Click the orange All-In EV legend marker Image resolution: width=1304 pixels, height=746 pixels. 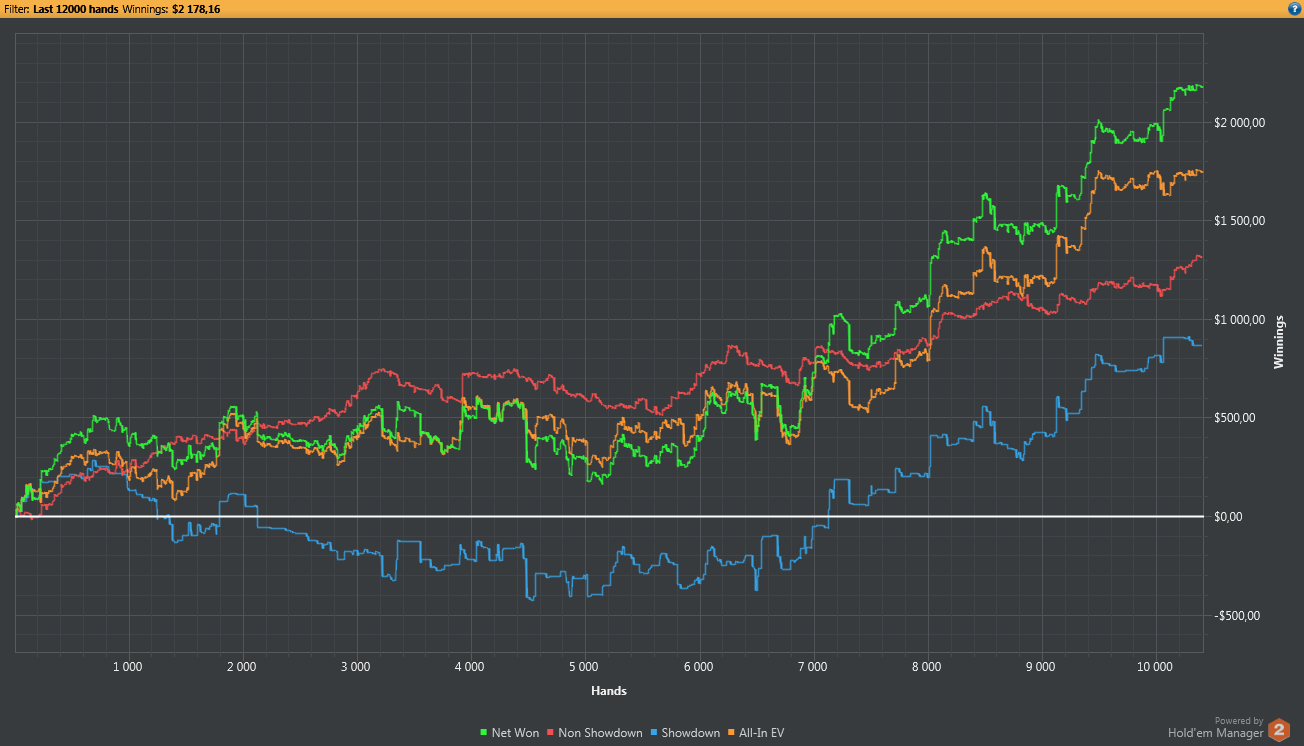[x=731, y=733]
